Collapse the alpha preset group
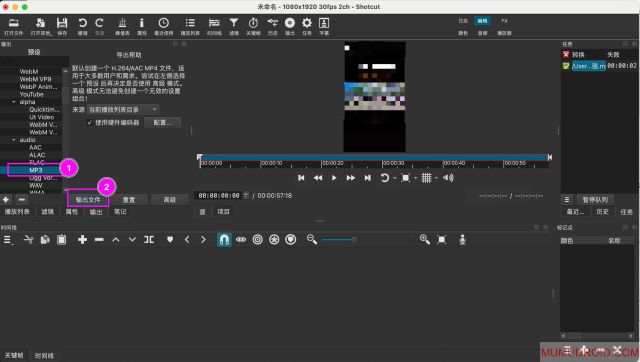Image resolution: width=640 pixels, height=362 pixels. pyautogui.click(x=14, y=102)
